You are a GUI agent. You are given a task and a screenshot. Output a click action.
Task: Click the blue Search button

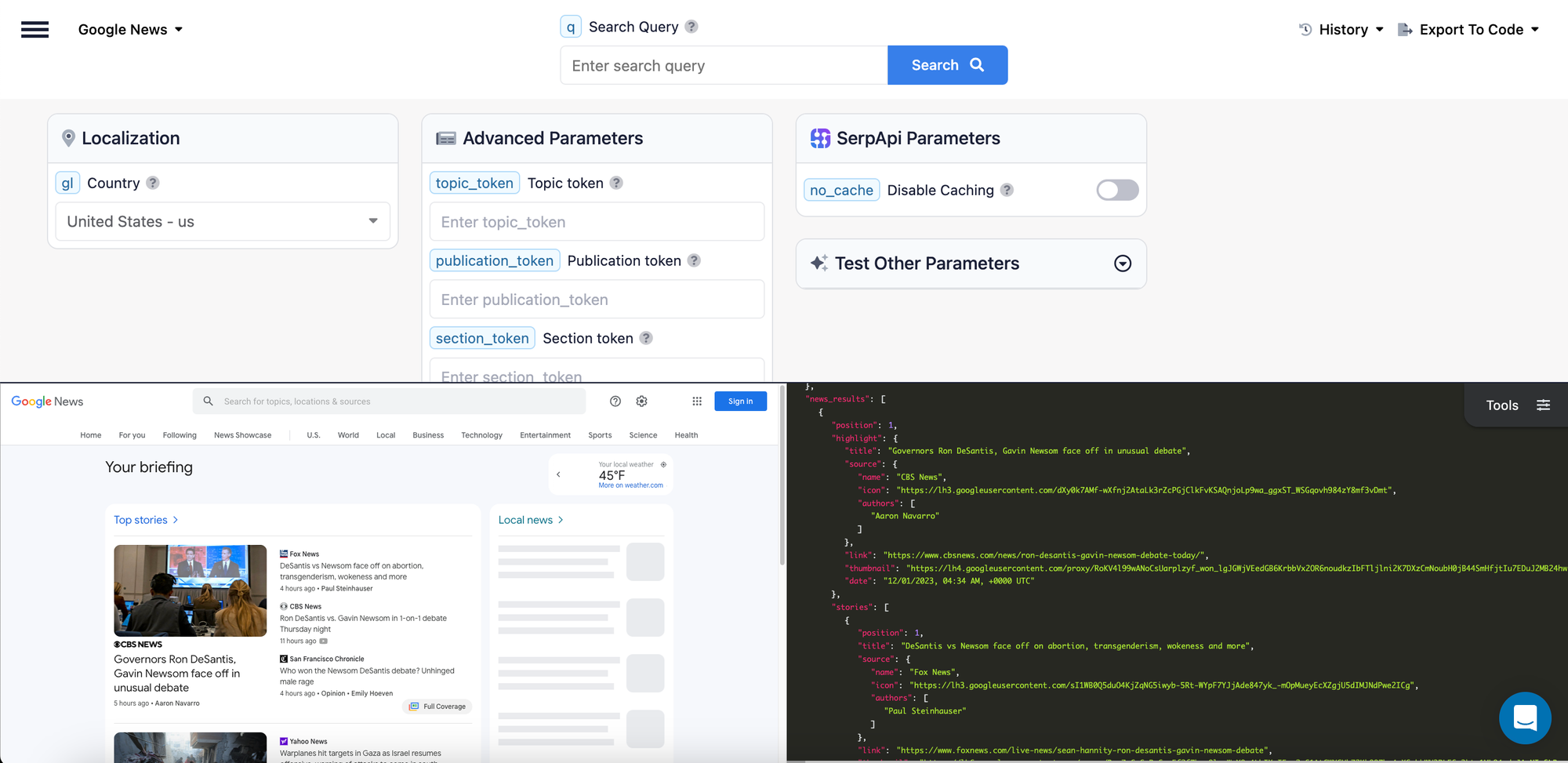coord(947,65)
